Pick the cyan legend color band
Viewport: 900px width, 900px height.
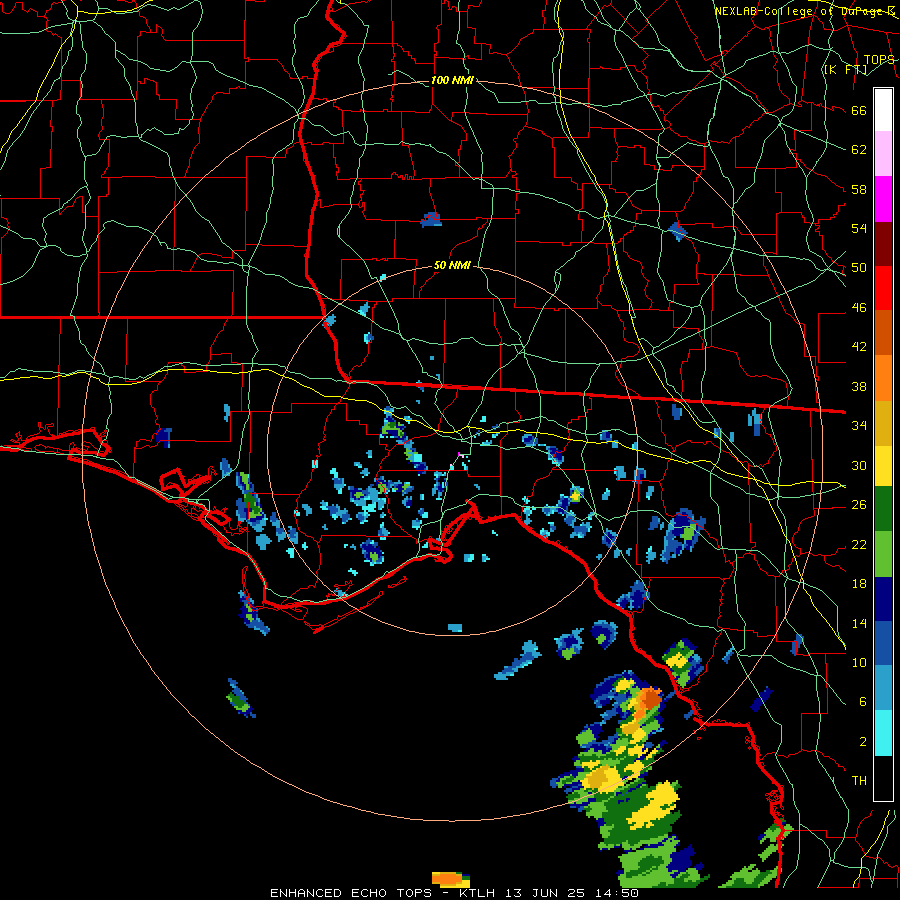coord(883,733)
